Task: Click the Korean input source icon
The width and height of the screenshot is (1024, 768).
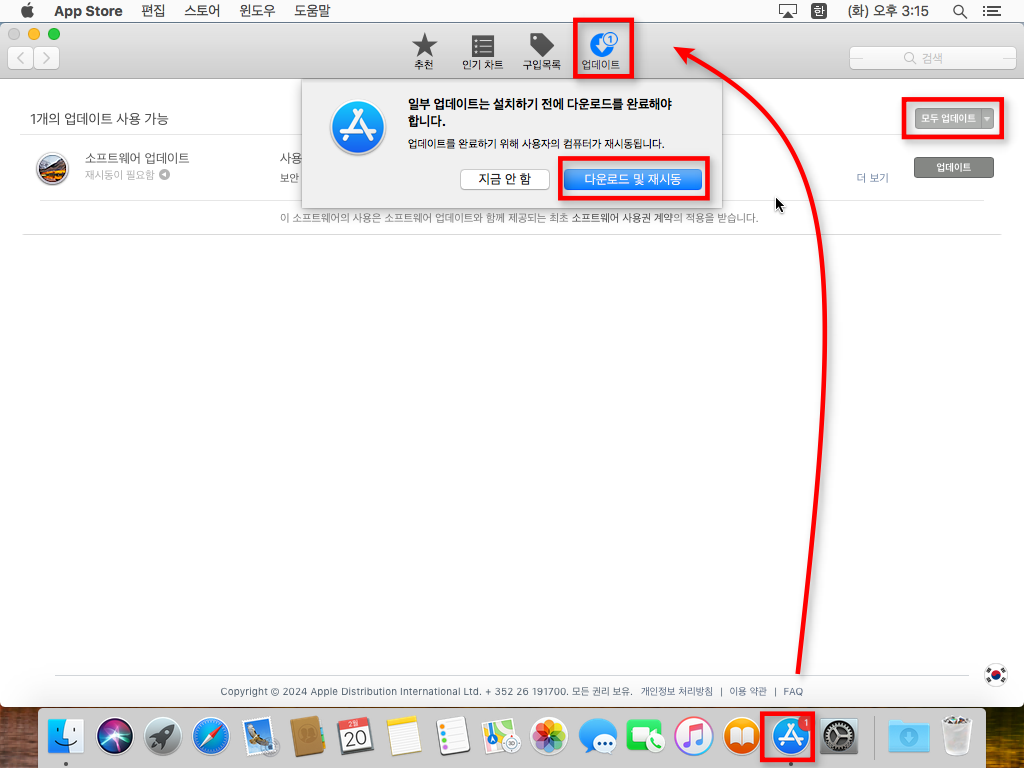Action: click(x=819, y=11)
